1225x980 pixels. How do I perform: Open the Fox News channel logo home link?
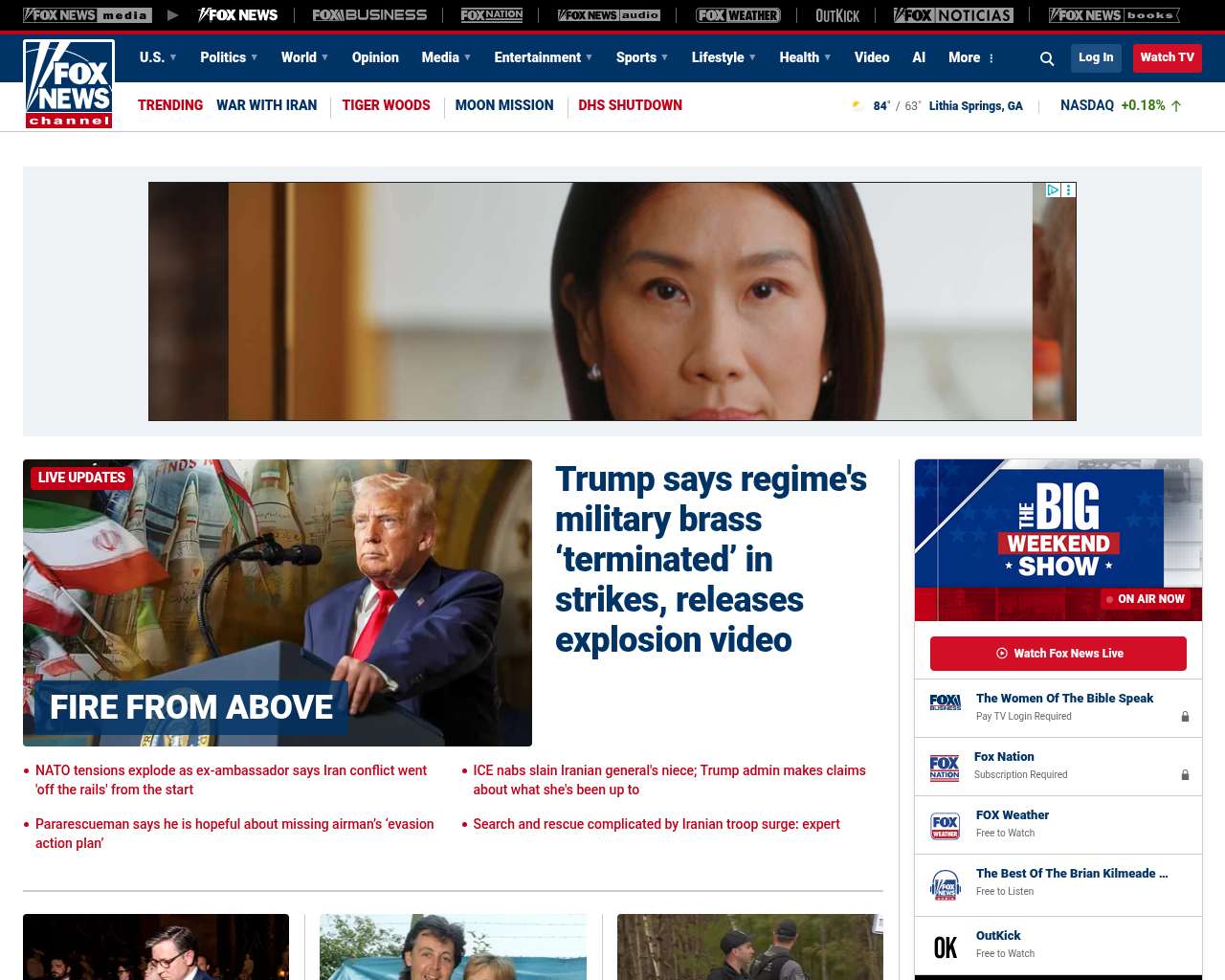click(x=69, y=84)
